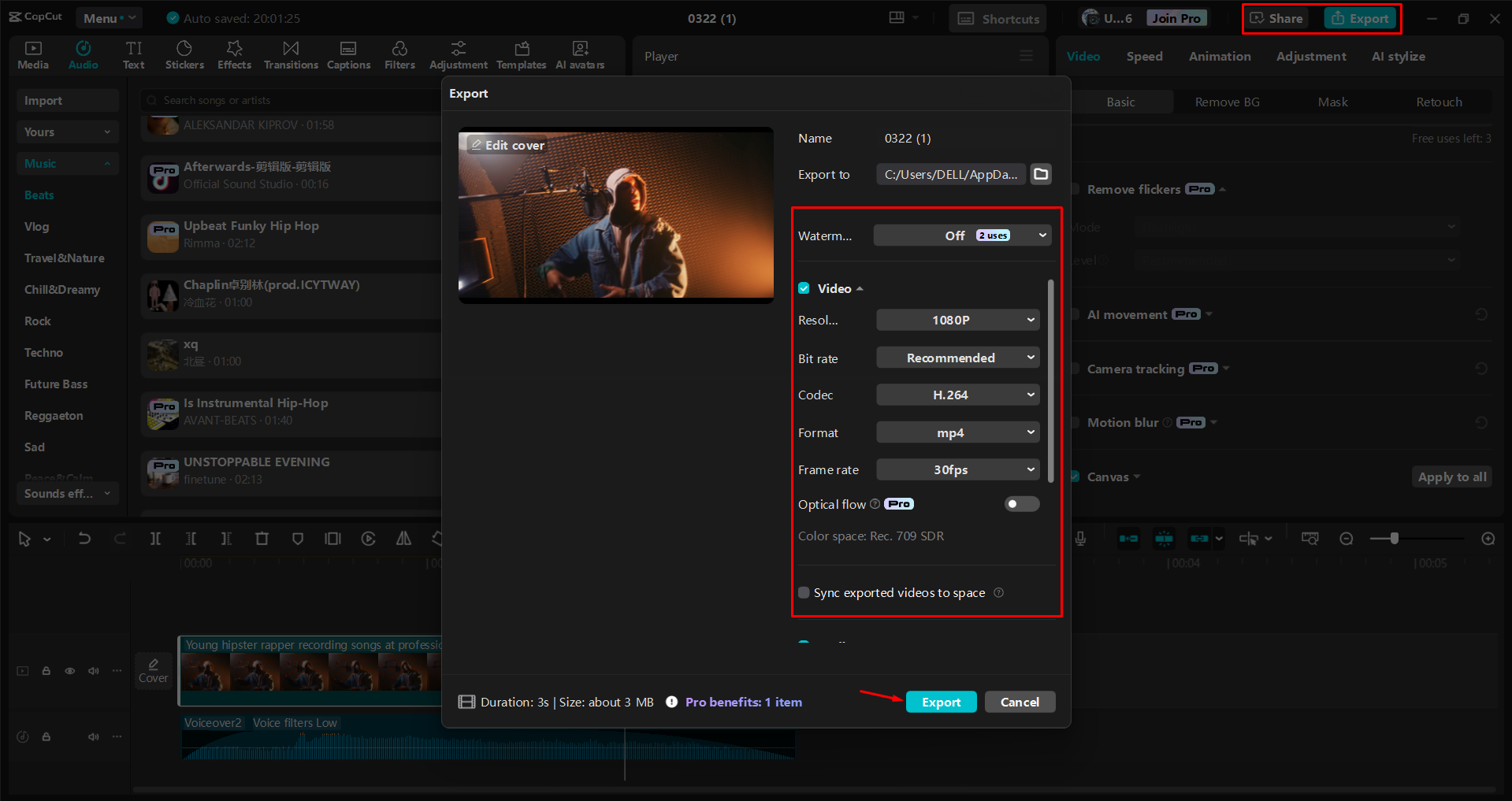The width and height of the screenshot is (1512, 801).
Task: Click the Join Pro button
Action: click(x=1176, y=17)
